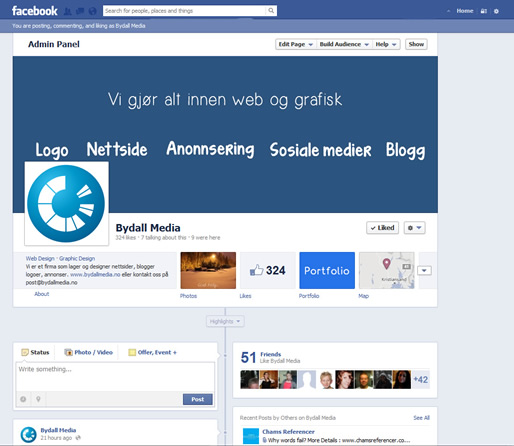
Task: Click the Photos label link
Action: pyautogui.click(x=188, y=296)
